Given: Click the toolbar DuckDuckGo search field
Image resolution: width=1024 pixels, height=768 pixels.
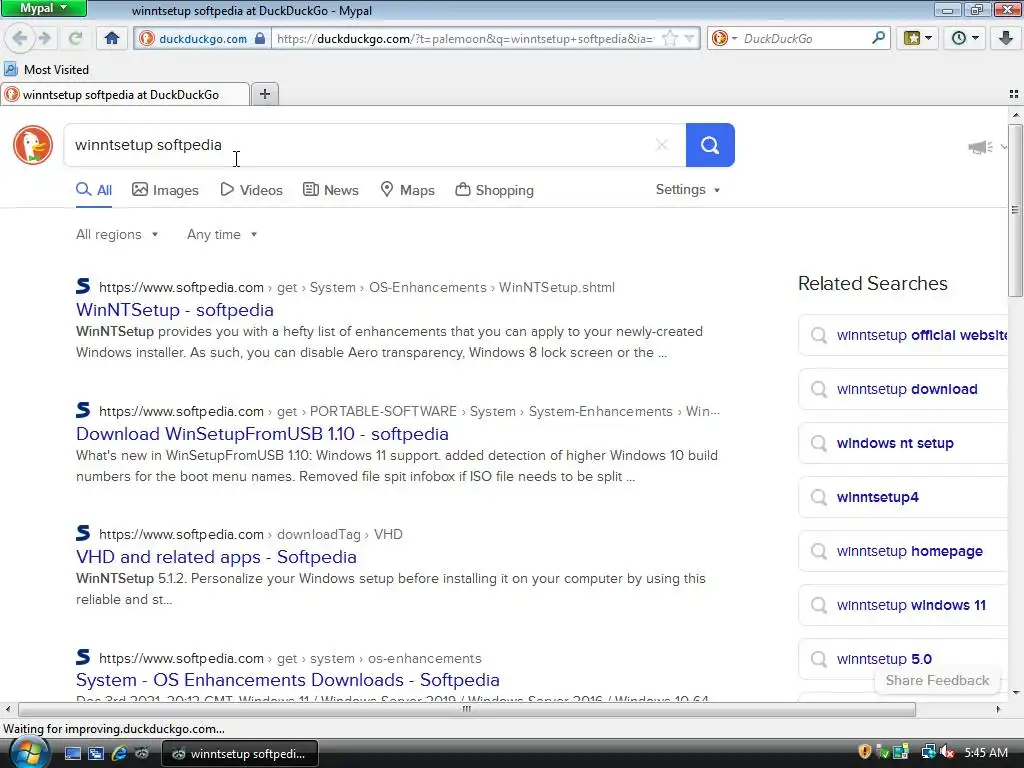Looking at the screenshot, I should pyautogui.click(x=805, y=39).
